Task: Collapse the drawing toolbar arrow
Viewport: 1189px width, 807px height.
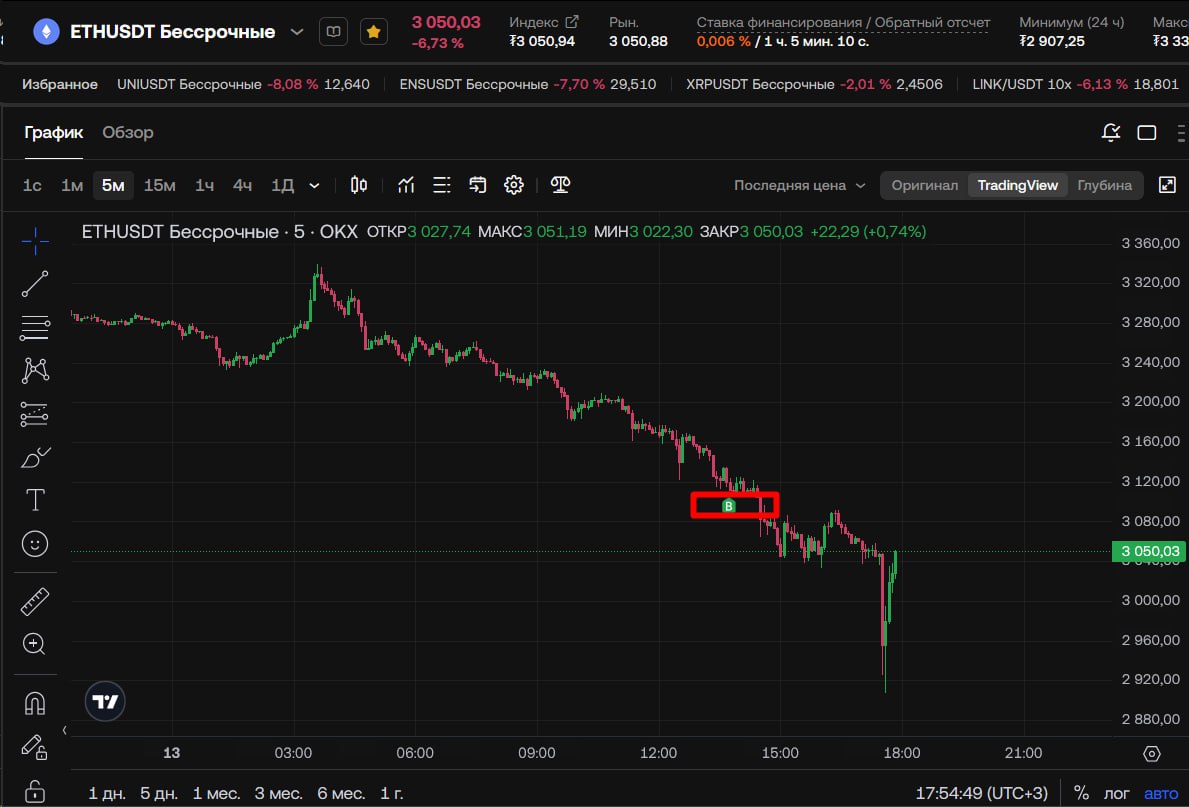Action: tap(64, 730)
